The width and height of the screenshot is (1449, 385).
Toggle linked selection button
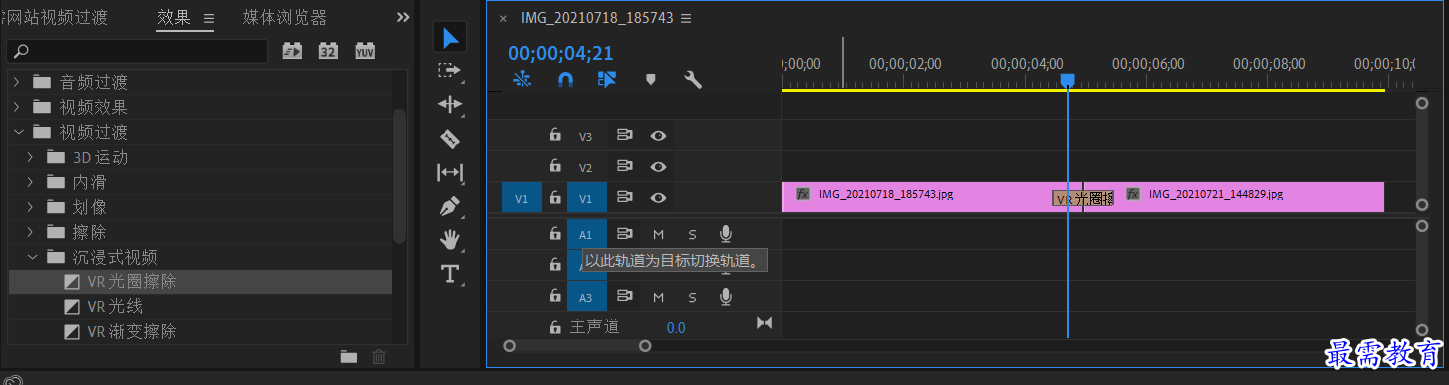[607, 80]
